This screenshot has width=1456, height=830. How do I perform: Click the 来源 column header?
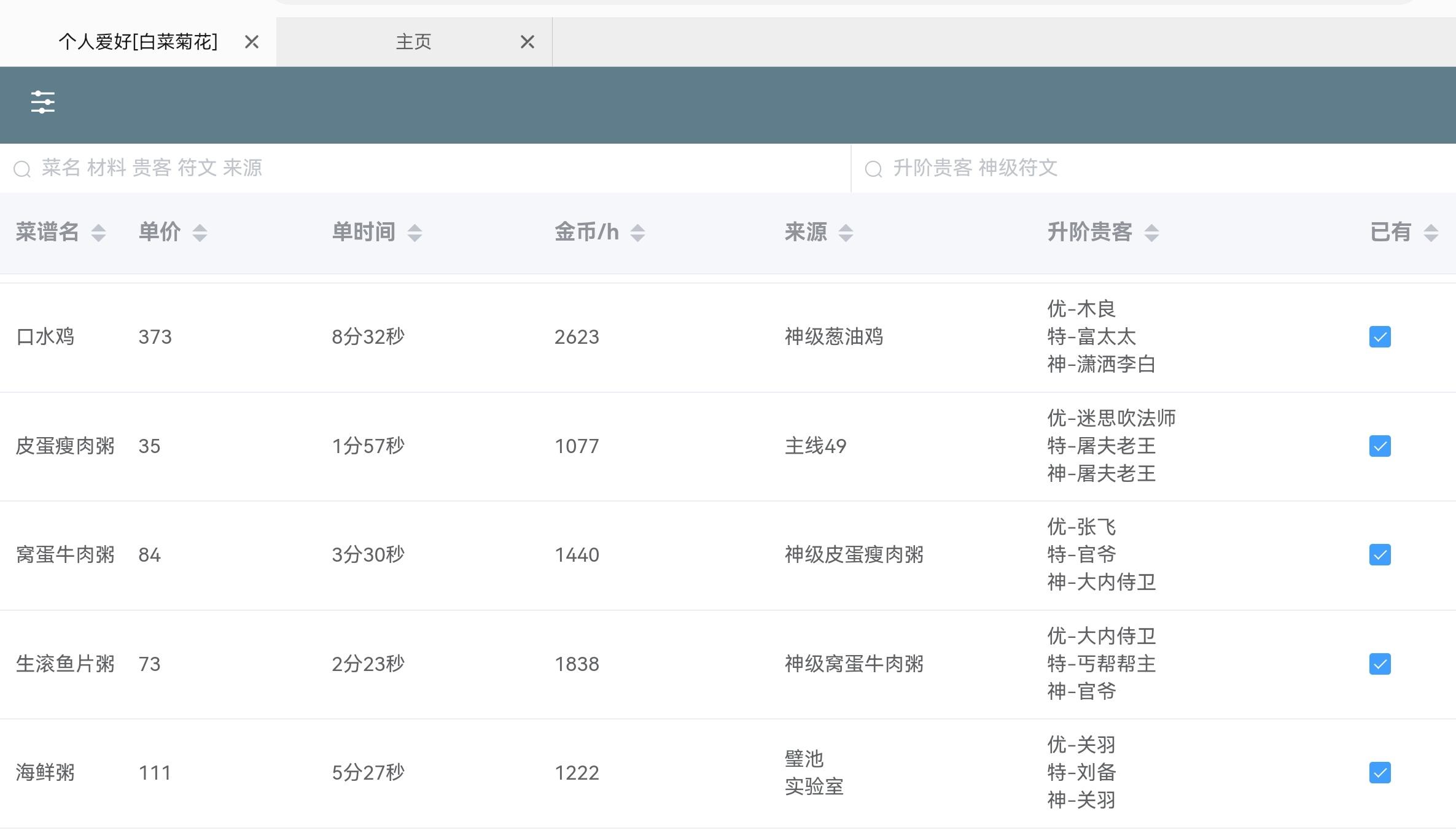pos(806,232)
